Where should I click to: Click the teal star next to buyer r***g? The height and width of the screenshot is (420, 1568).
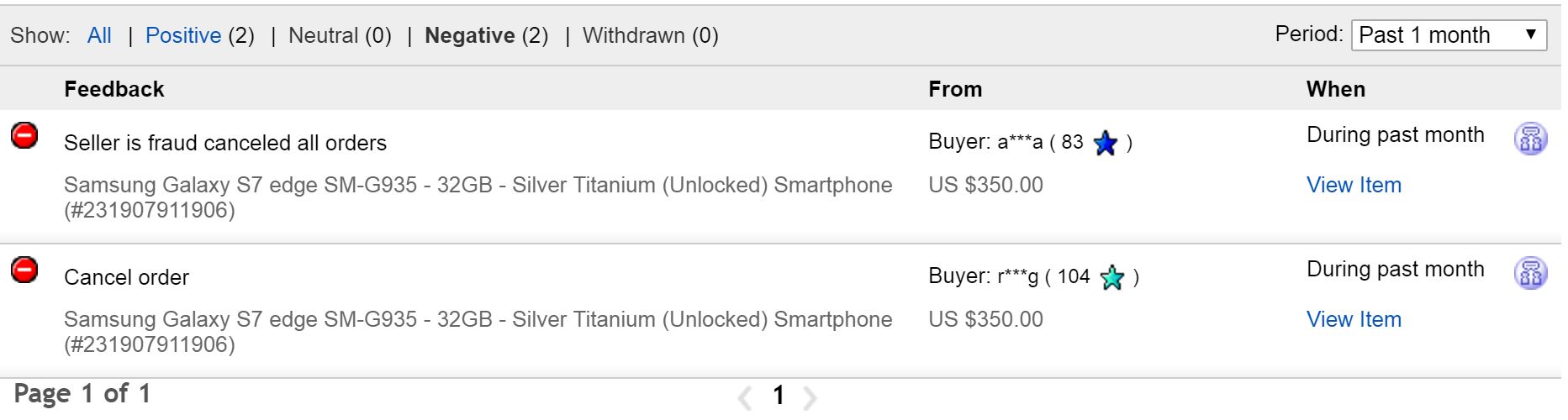tap(1111, 278)
